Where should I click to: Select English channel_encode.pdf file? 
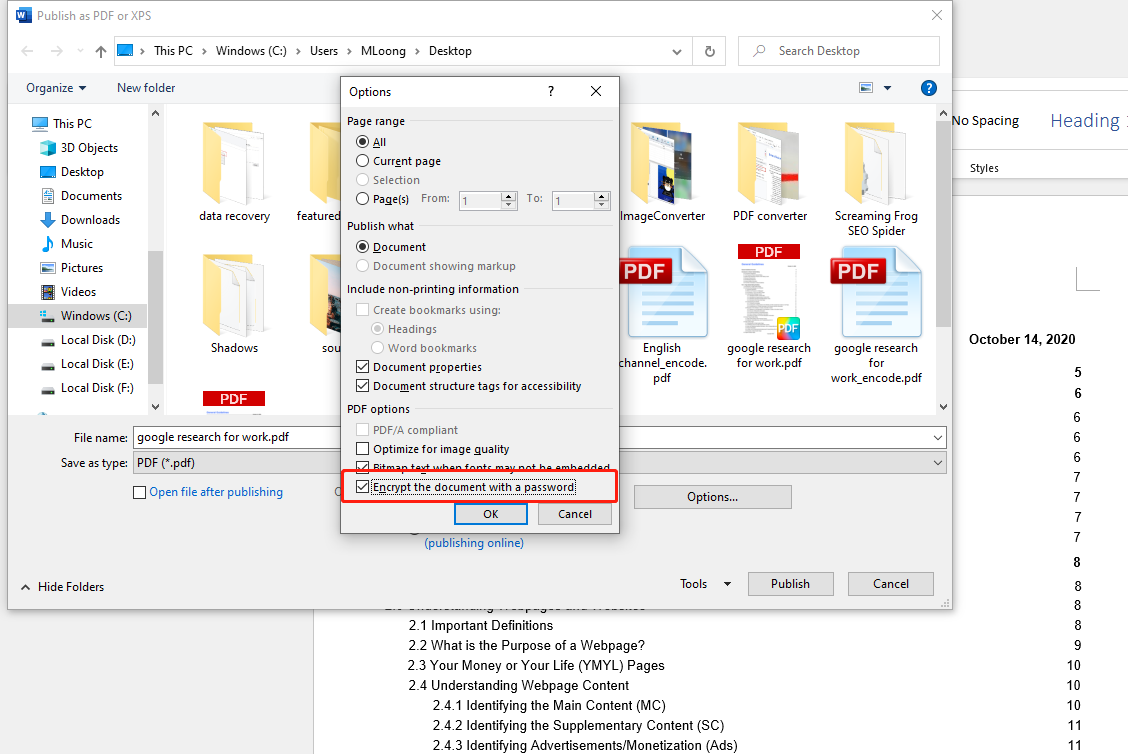tap(662, 314)
